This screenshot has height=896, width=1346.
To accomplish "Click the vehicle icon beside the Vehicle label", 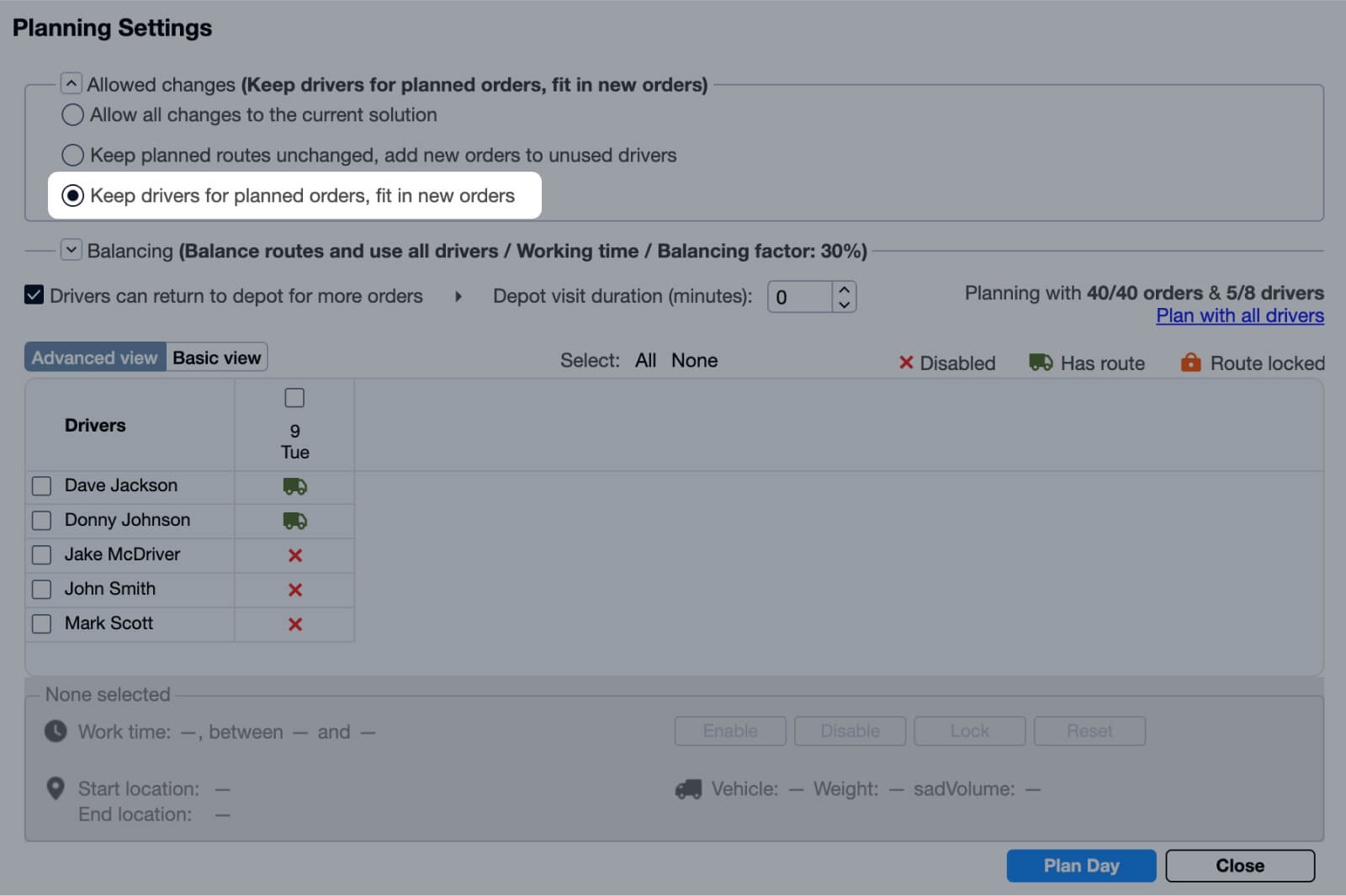I will (688, 788).
